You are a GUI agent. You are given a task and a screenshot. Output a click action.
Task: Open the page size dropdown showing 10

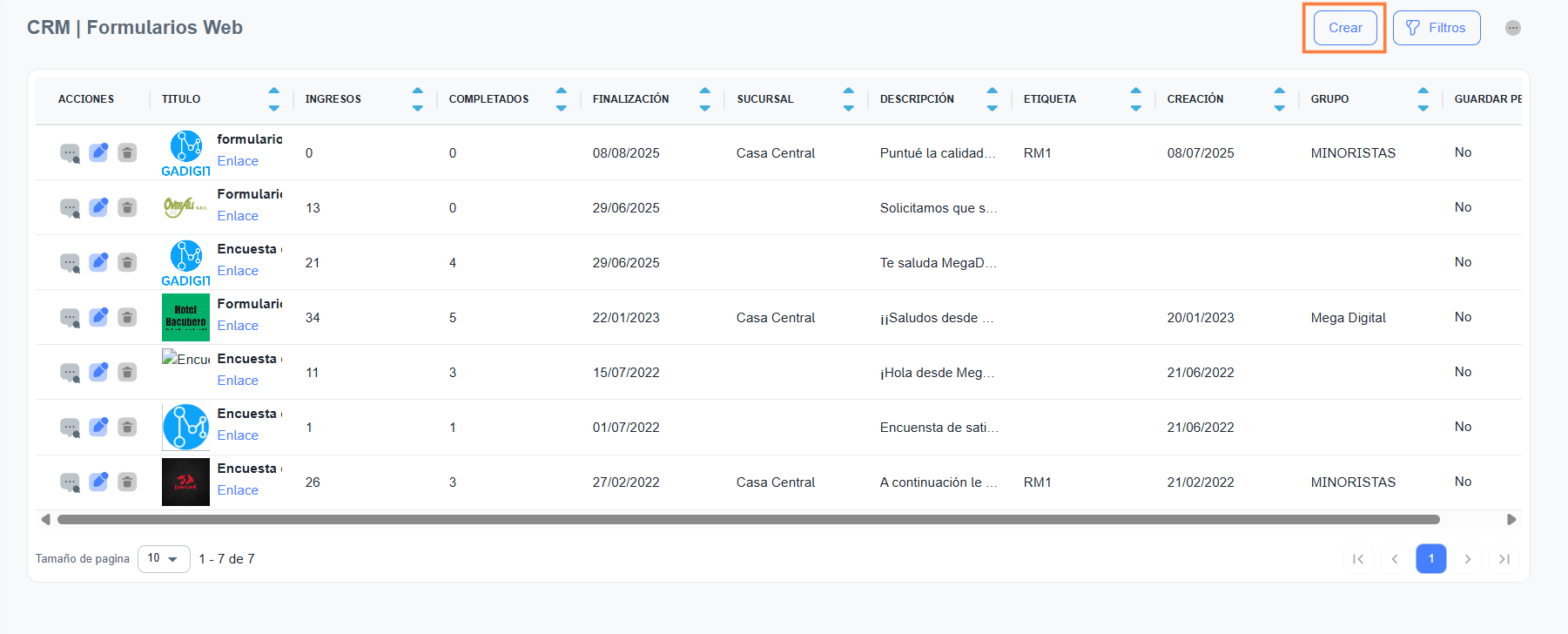(164, 558)
